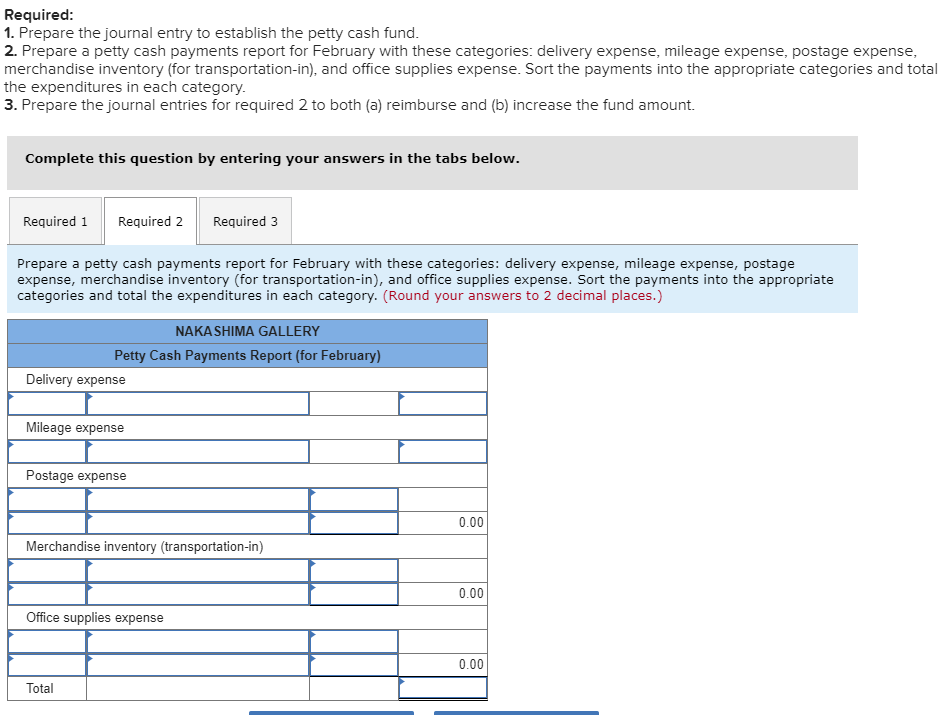Click the date field under Delivery expense
This screenshot has width=947, height=715.
(x=47, y=403)
